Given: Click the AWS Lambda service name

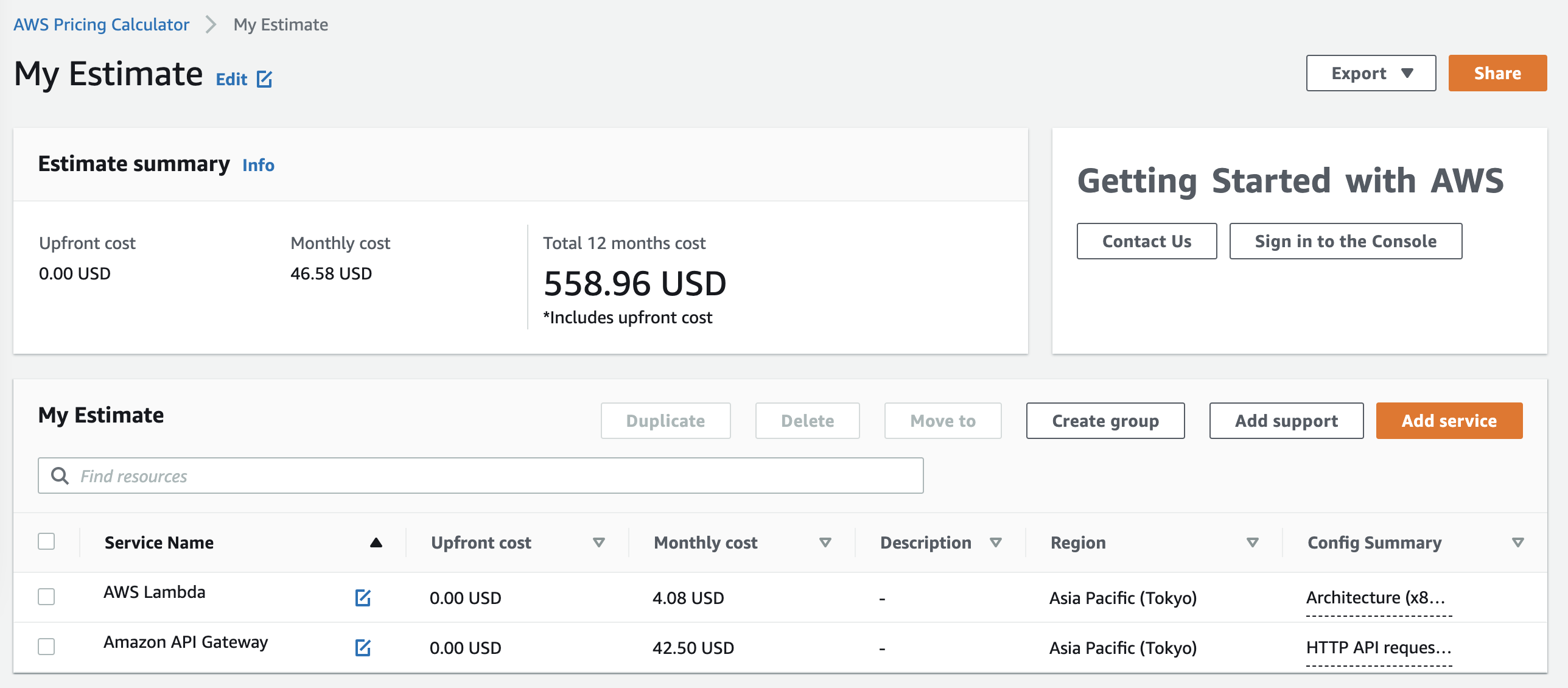Looking at the screenshot, I should coord(155,592).
